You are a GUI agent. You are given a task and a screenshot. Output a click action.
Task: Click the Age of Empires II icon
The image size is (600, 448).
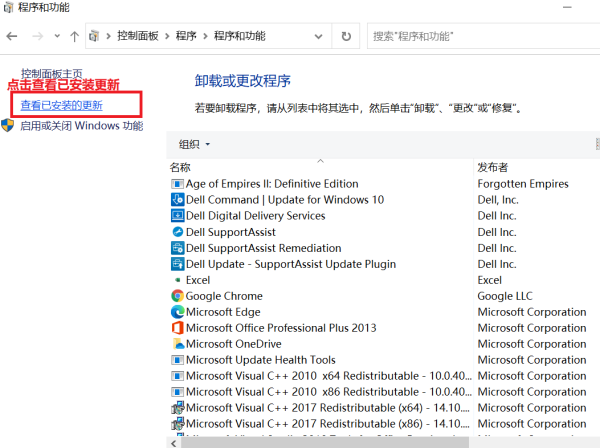tap(177, 184)
